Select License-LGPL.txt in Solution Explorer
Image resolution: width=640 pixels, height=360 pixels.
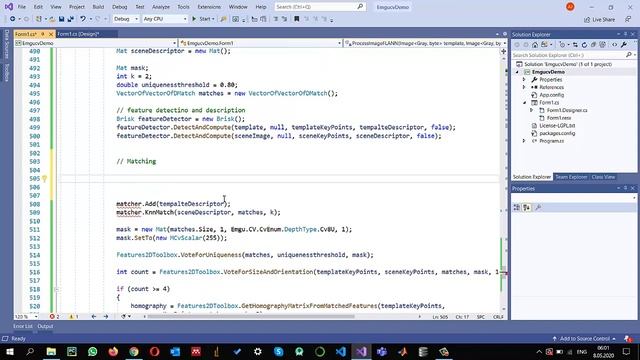click(x=557, y=126)
